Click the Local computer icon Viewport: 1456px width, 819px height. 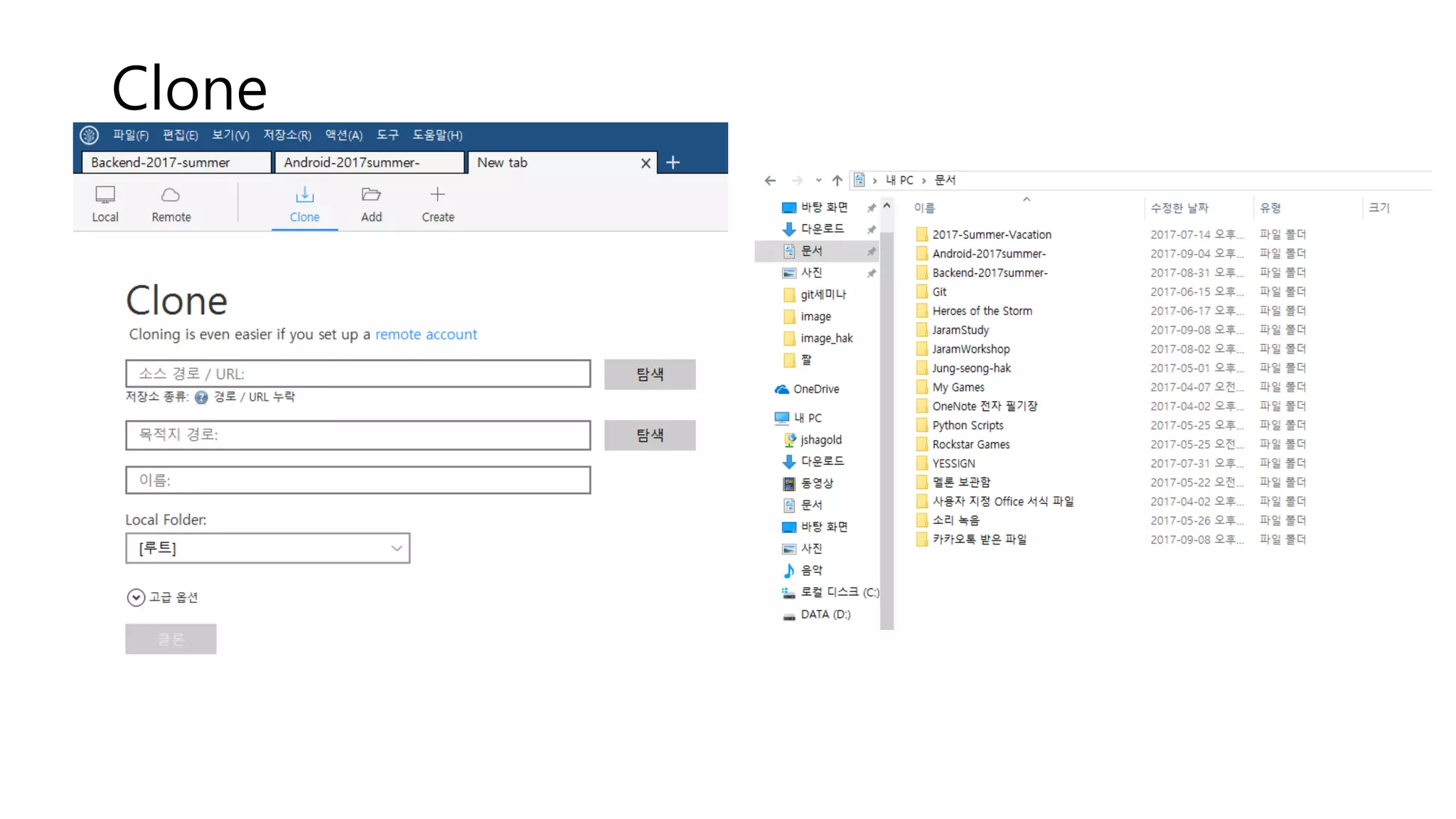pos(105,195)
